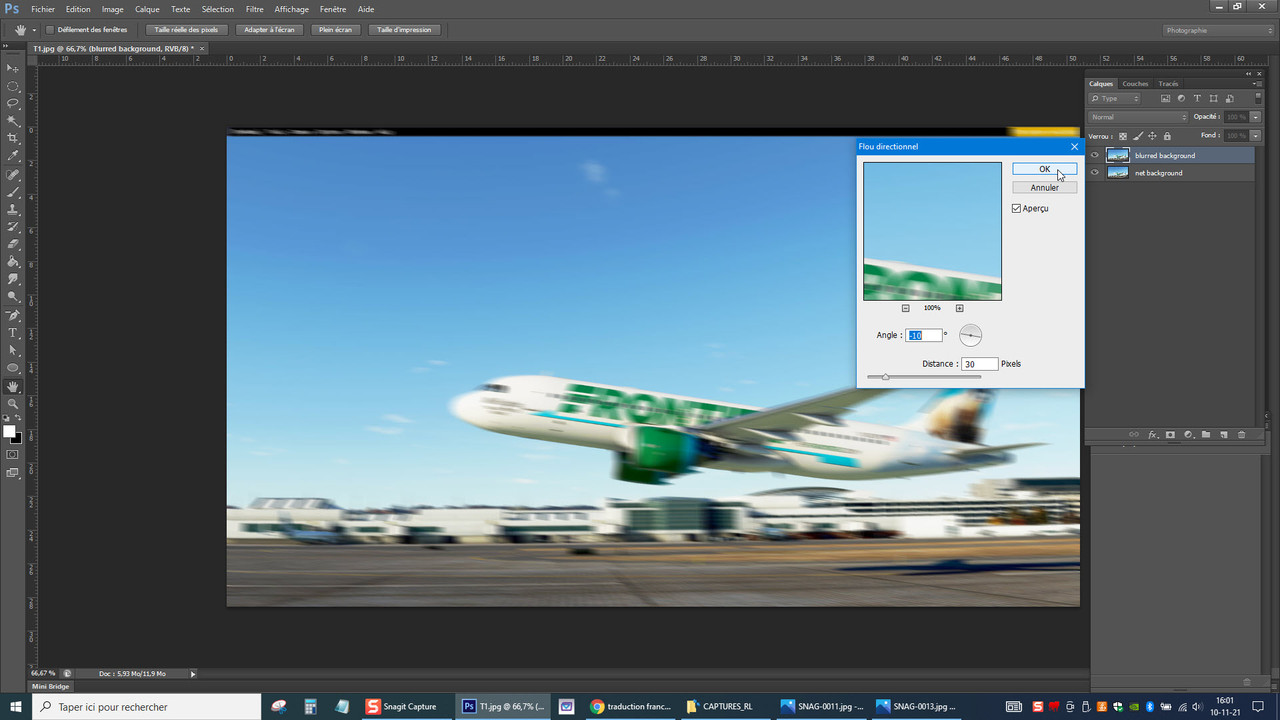Screen dimensions: 1280x720
Task: Toggle Quick Mask mode
Action: pyautogui.click(x=13, y=454)
